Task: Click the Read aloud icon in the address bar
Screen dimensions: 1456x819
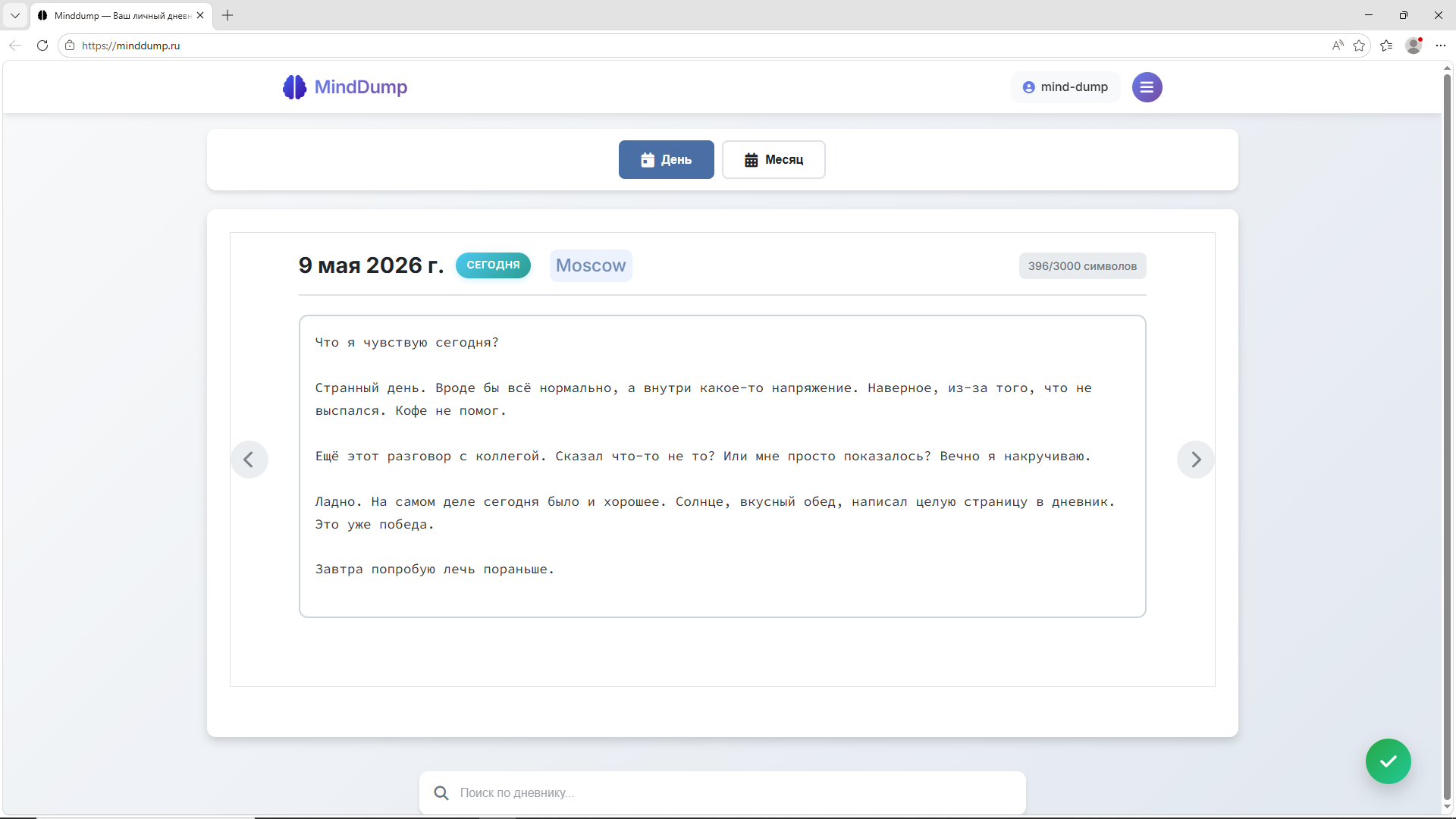Action: click(1338, 45)
